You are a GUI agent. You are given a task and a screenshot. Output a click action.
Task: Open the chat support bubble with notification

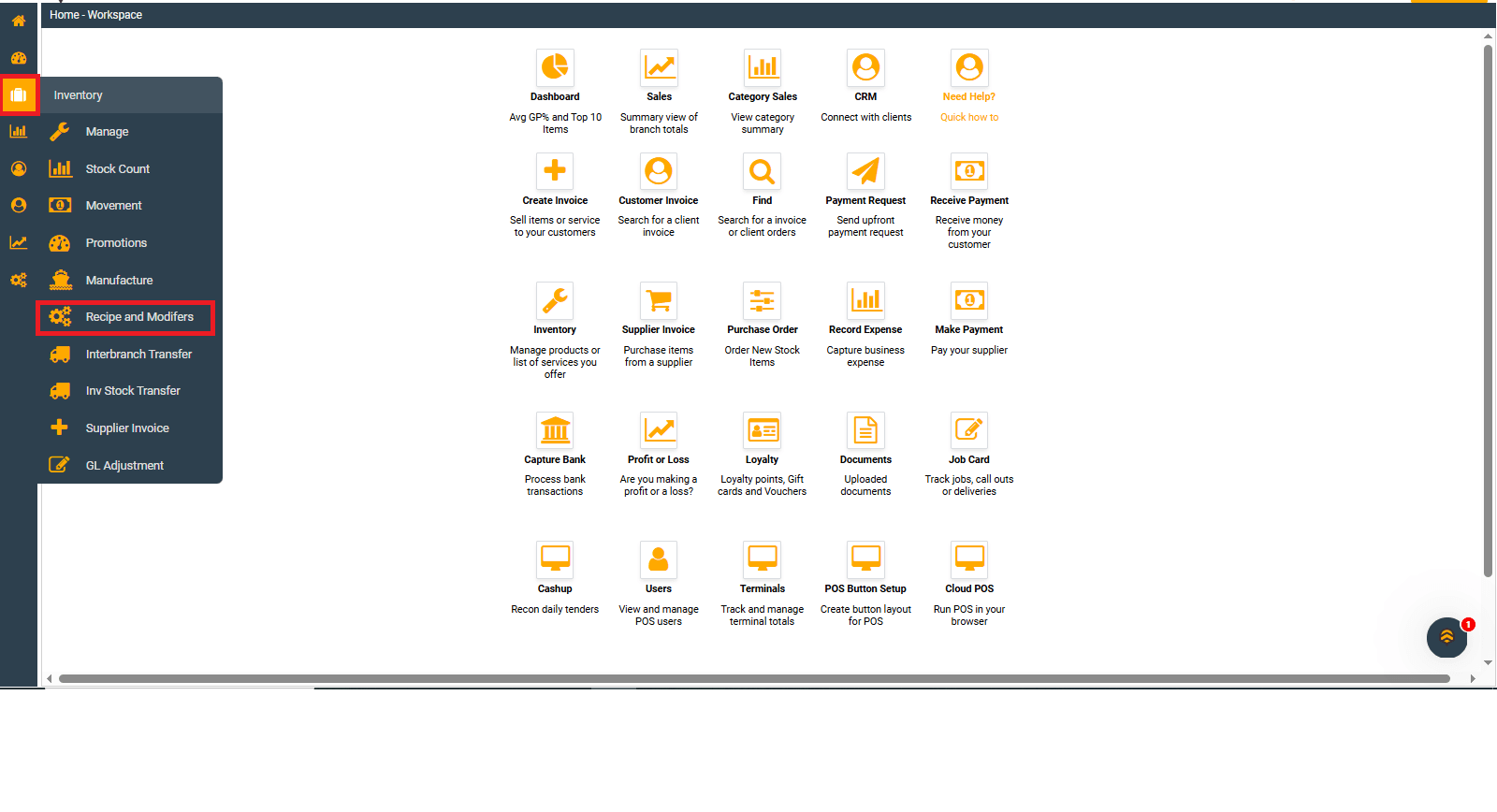point(1446,637)
